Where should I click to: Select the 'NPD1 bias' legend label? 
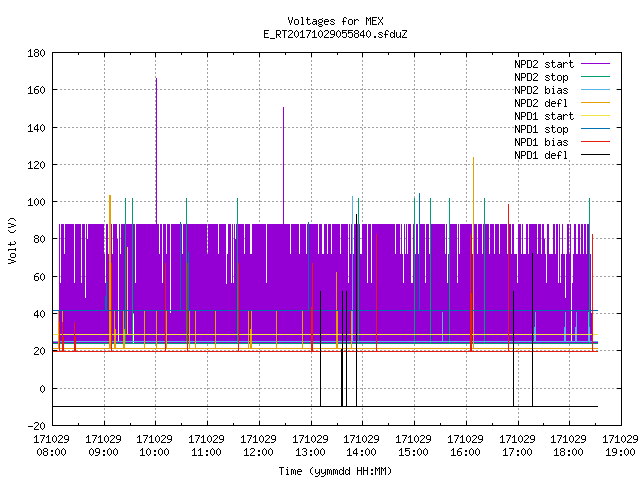(541, 142)
